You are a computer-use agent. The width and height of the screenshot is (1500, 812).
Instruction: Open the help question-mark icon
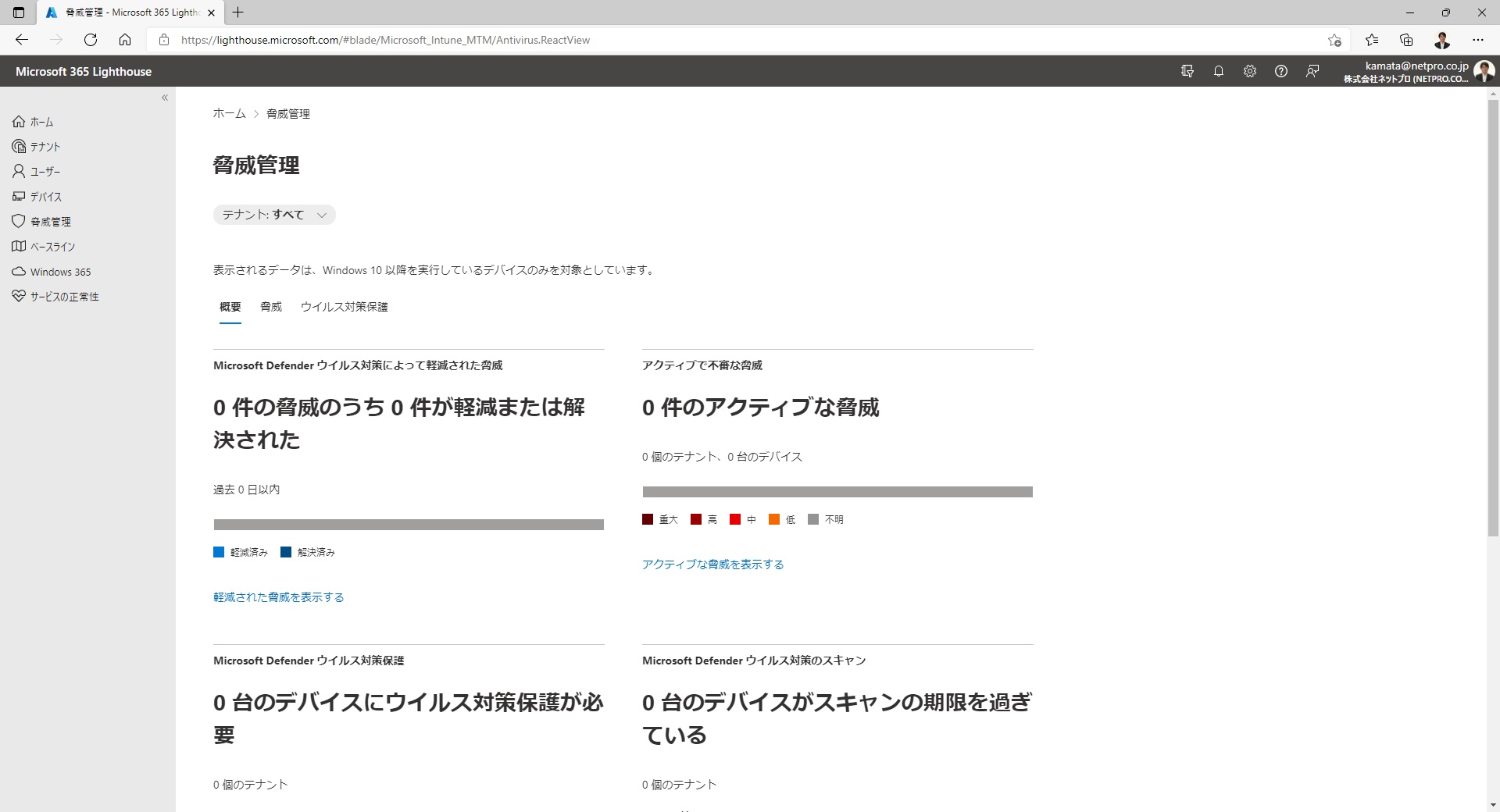pos(1280,71)
